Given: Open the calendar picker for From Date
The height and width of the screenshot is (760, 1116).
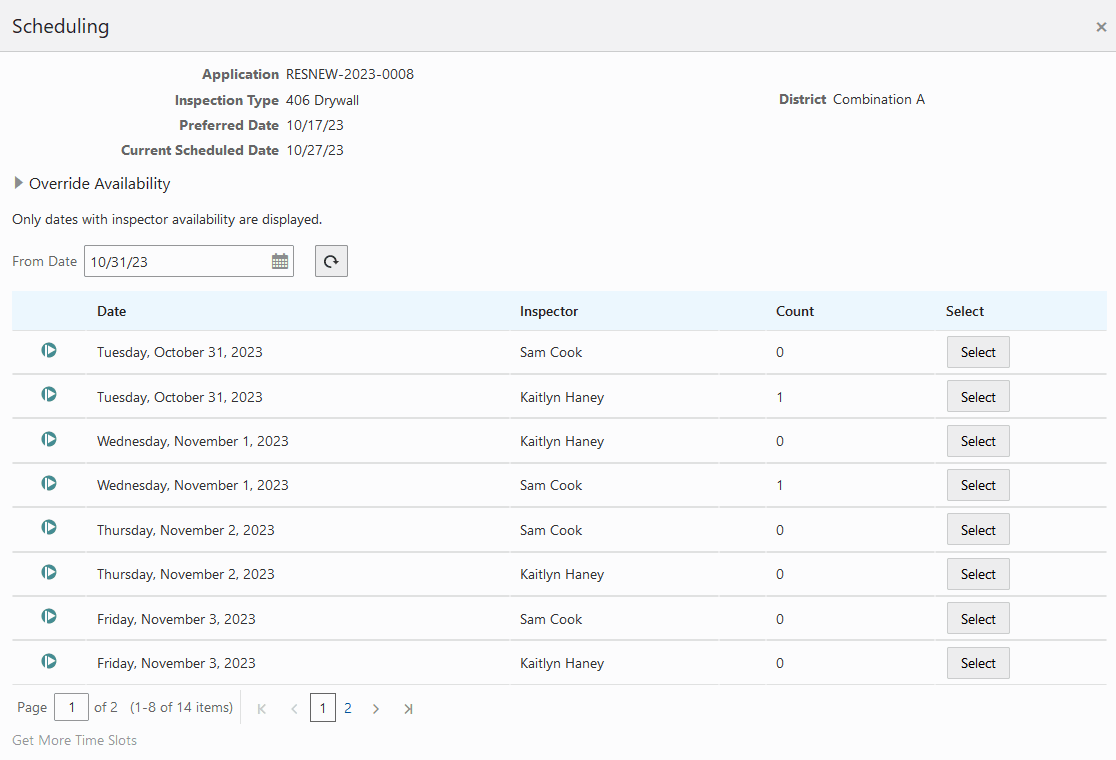Looking at the screenshot, I should coord(279,261).
